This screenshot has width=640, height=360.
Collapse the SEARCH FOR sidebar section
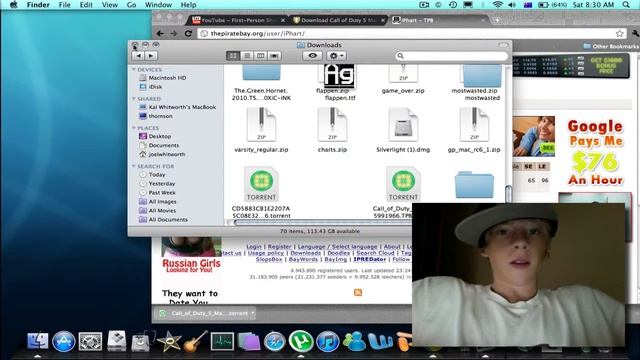tap(134, 166)
